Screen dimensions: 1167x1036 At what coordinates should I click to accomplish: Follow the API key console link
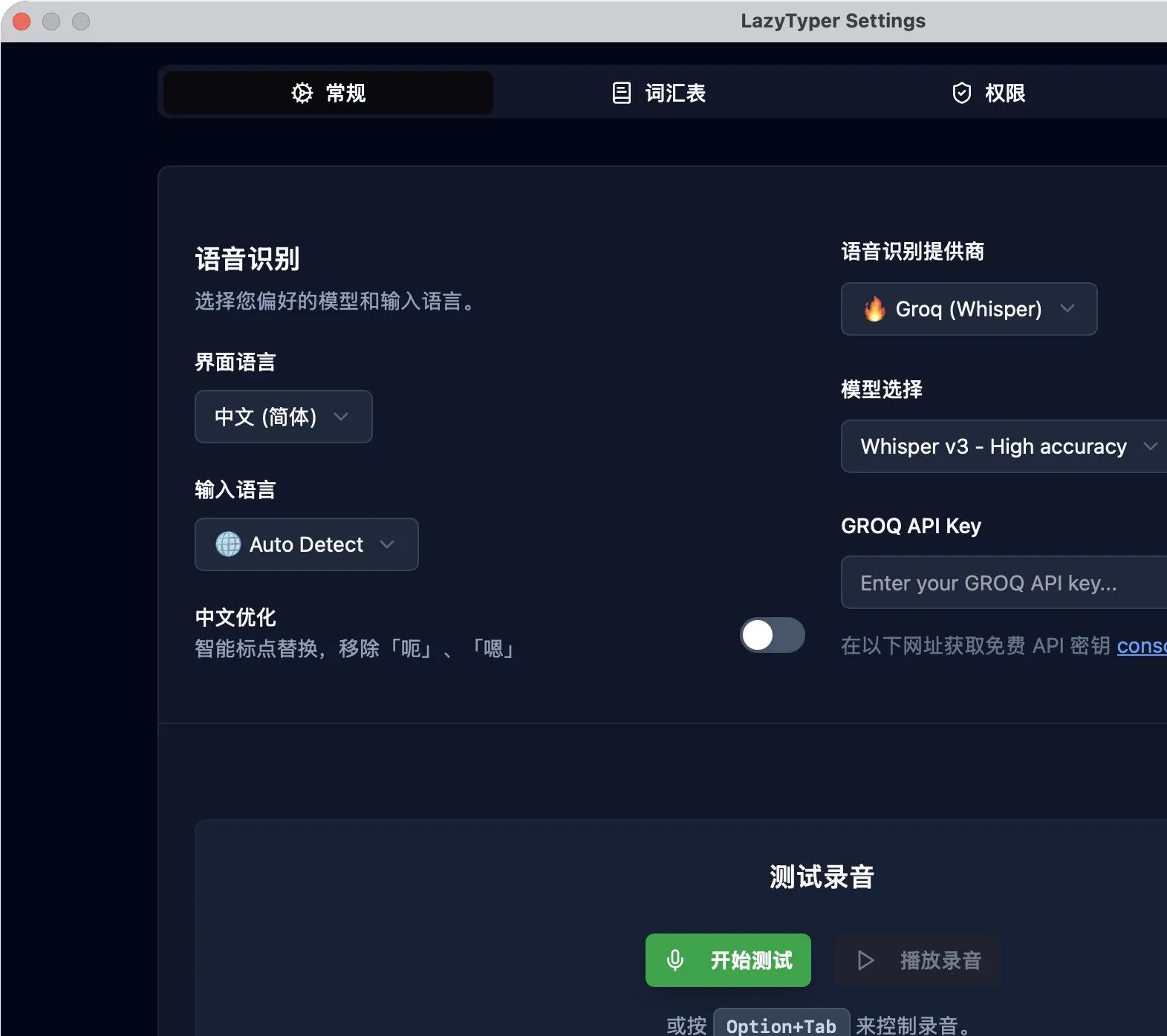click(x=1142, y=646)
